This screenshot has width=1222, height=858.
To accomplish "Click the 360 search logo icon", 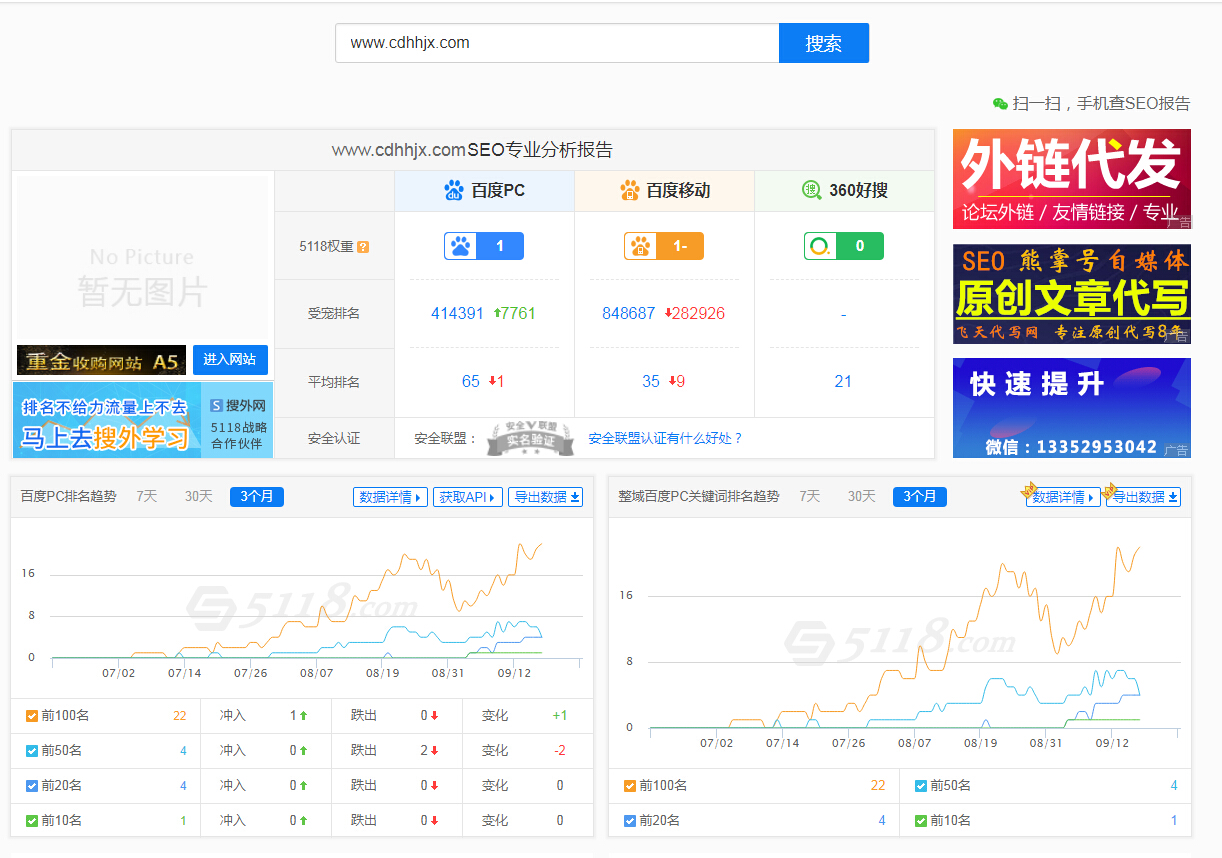I will [812, 190].
